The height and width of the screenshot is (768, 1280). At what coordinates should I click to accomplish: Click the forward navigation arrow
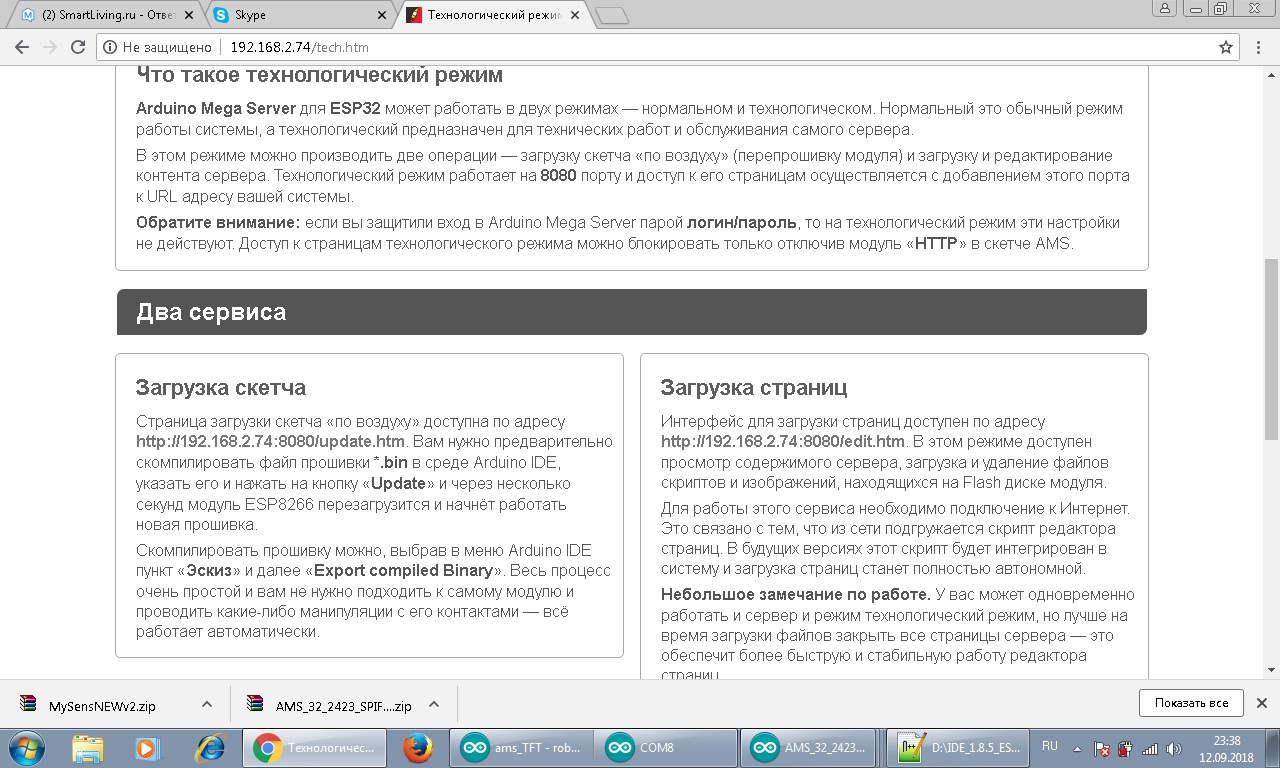pyautogui.click(x=50, y=47)
